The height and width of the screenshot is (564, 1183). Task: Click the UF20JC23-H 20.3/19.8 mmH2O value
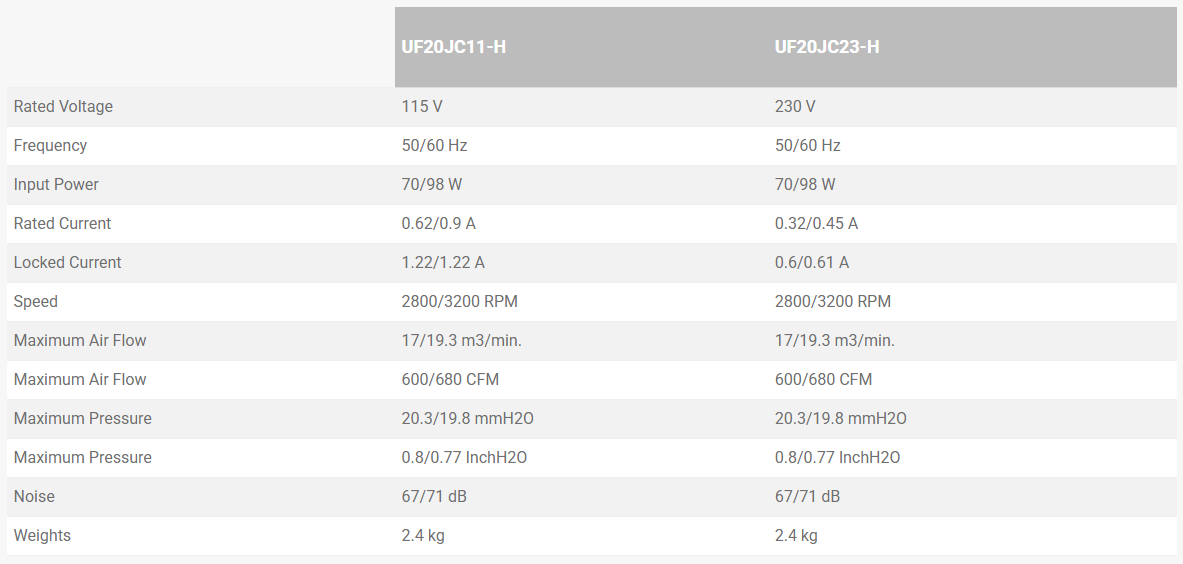(x=841, y=419)
